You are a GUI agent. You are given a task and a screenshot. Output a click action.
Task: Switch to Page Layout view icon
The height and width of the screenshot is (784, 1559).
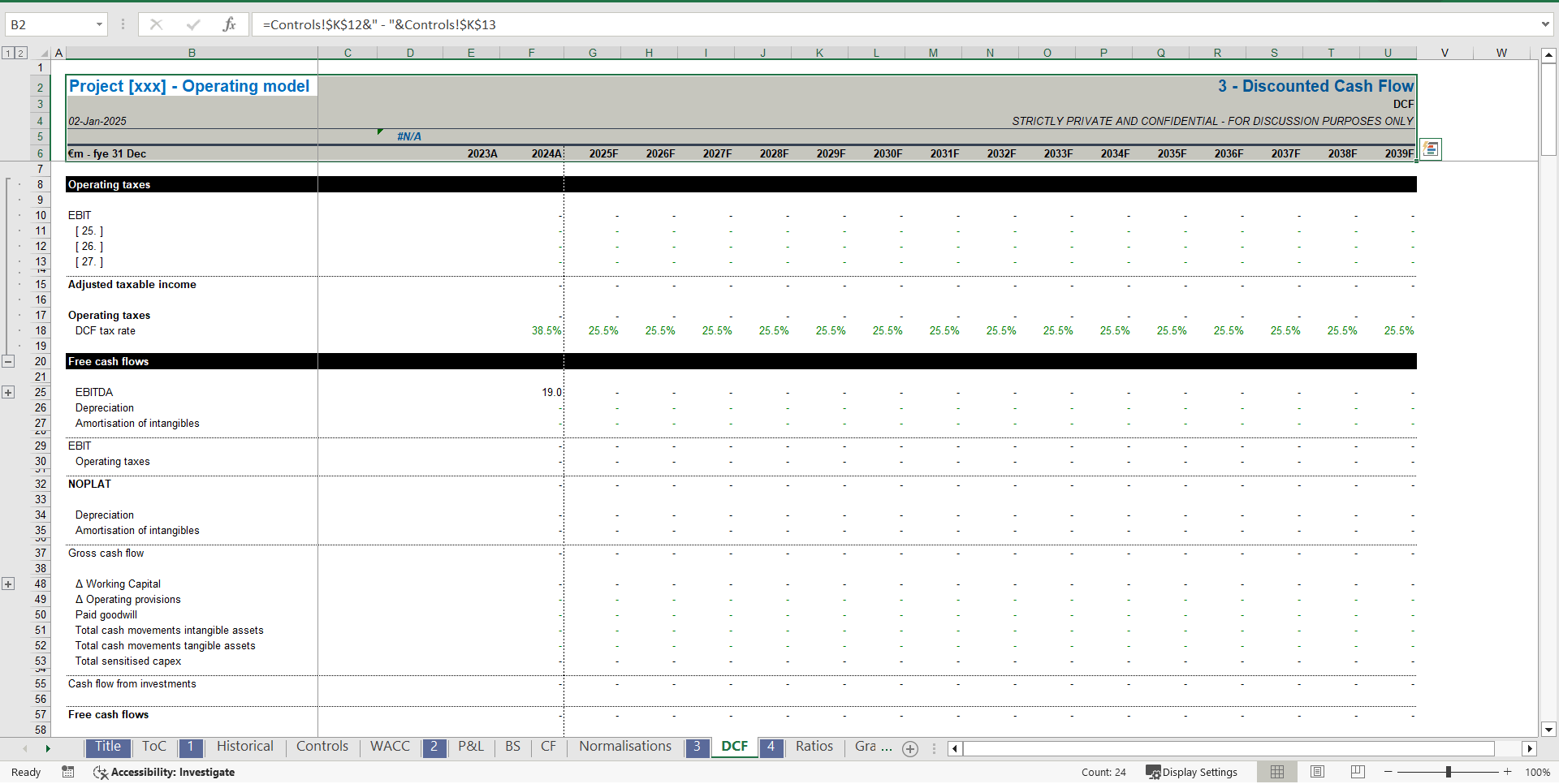[x=1317, y=772]
